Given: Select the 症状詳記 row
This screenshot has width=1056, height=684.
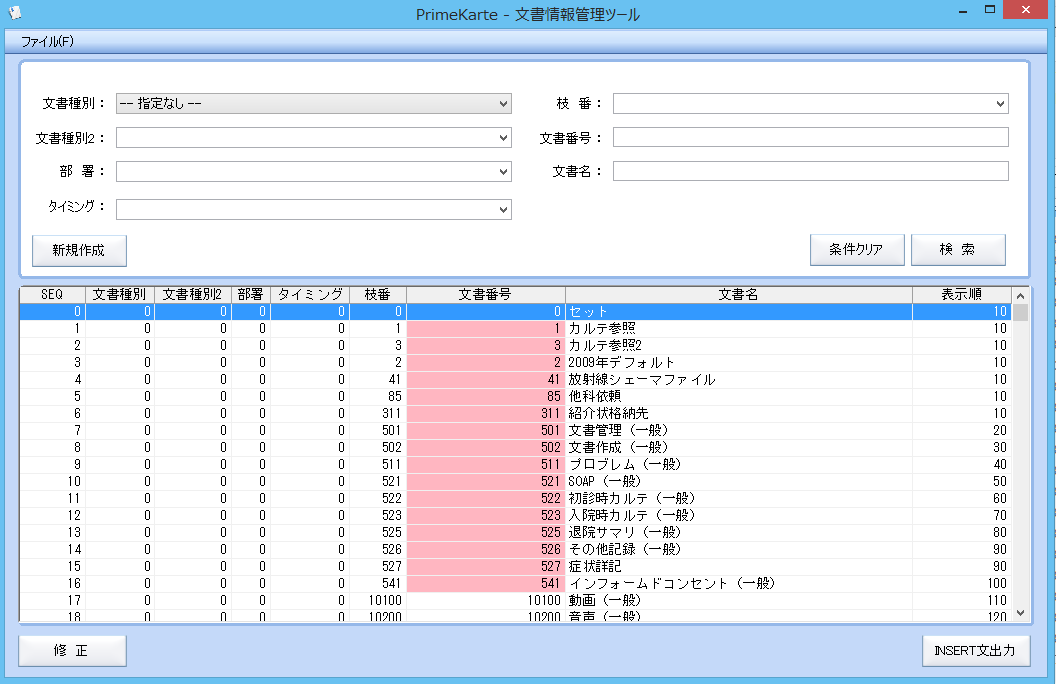Looking at the screenshot, I should click(x=515, y=566).
